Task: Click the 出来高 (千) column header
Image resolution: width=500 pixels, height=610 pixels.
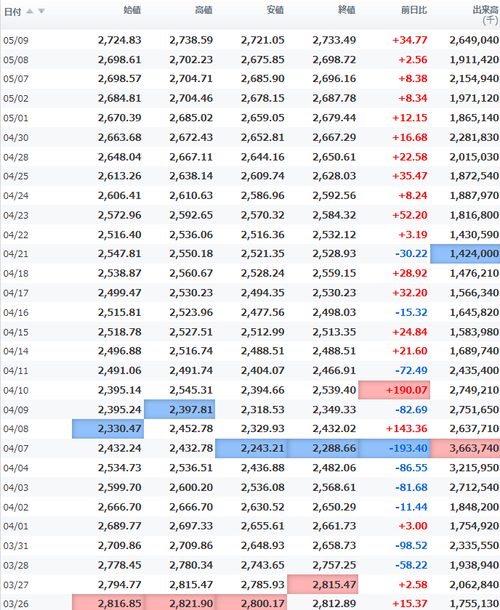Action: [x=486, y=15]
